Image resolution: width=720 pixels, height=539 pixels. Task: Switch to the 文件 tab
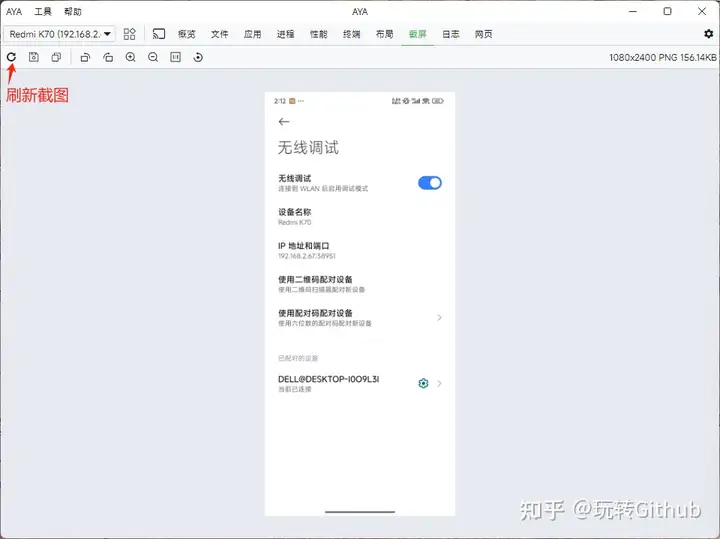click(220, 34)
